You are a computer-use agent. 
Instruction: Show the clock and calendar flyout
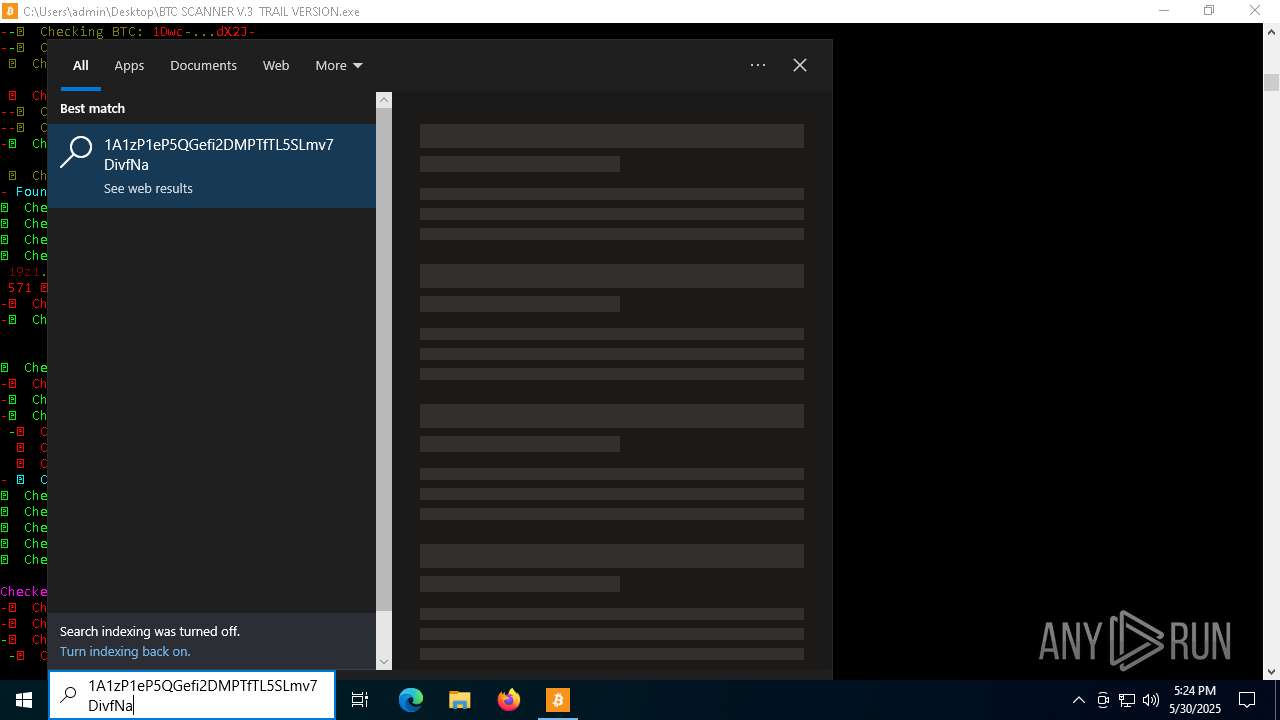coord(1195,700)
